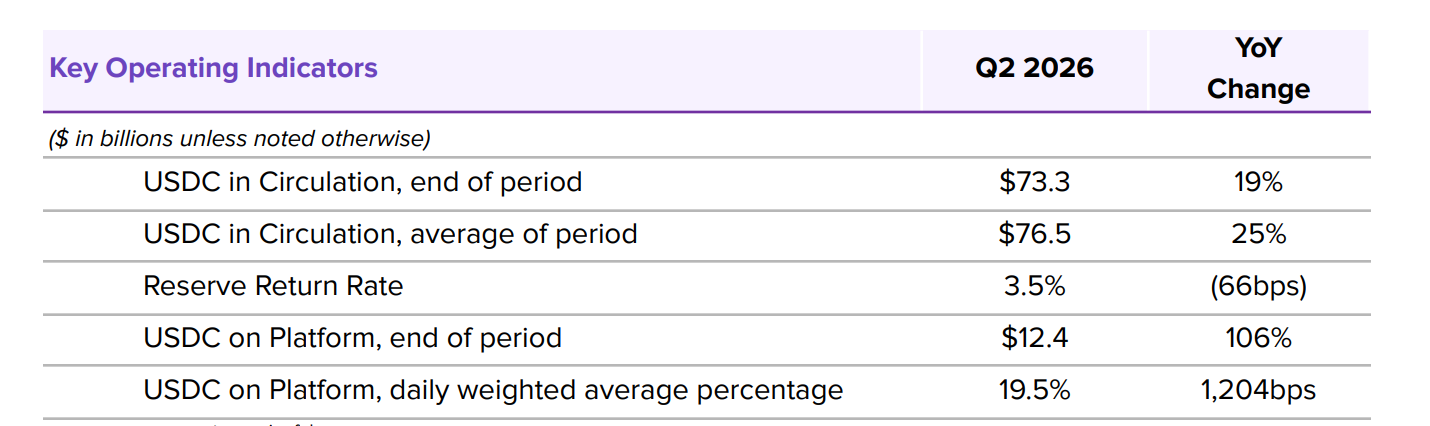
Task: Click the Key Operating Indicators heading
Action: click(213, 69)
